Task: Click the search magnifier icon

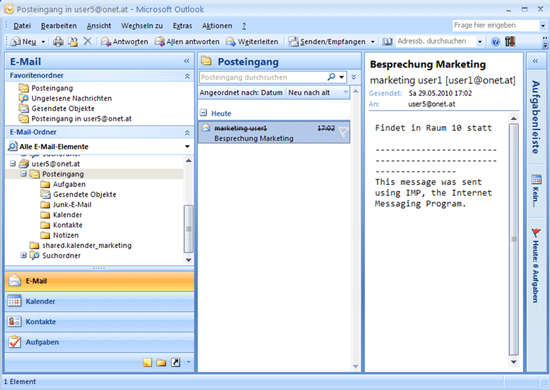Action: [x=331, y=77]
